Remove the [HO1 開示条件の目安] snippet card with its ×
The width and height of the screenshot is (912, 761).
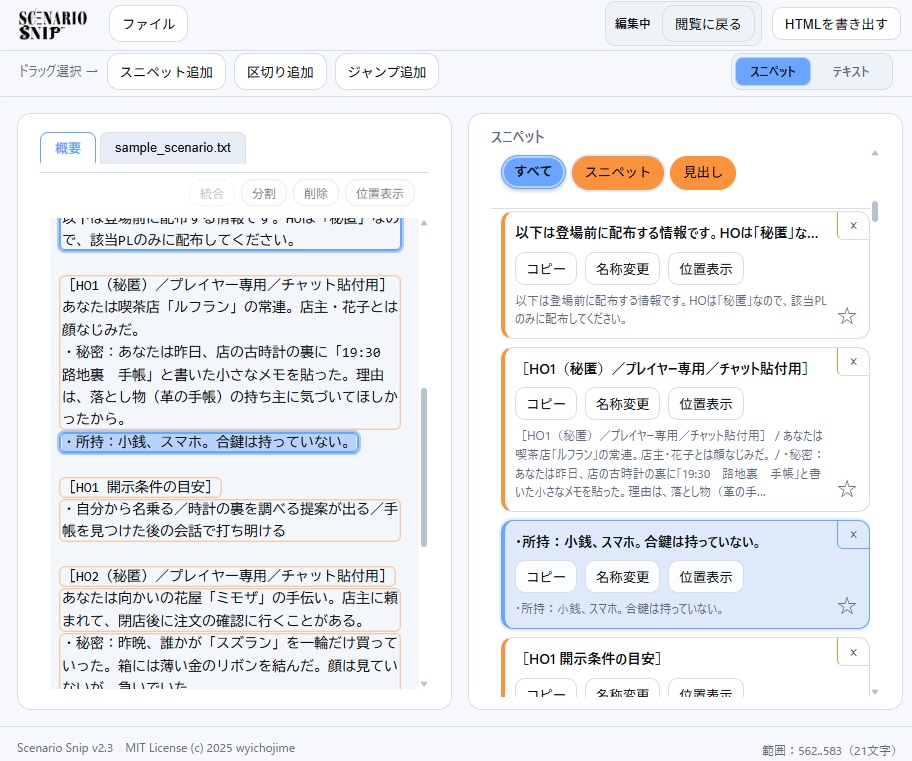coord(853,652)
